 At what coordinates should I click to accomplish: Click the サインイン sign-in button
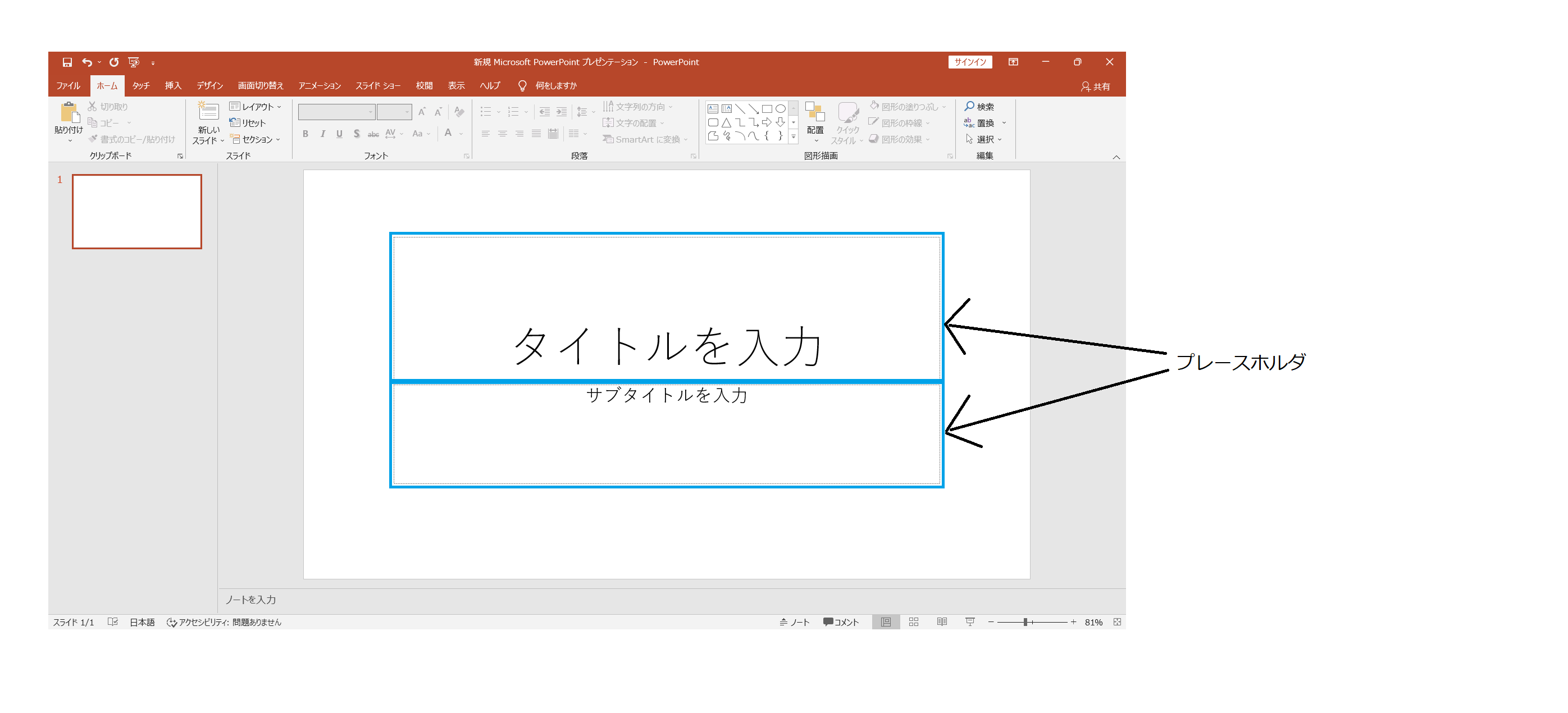[970, 61]
